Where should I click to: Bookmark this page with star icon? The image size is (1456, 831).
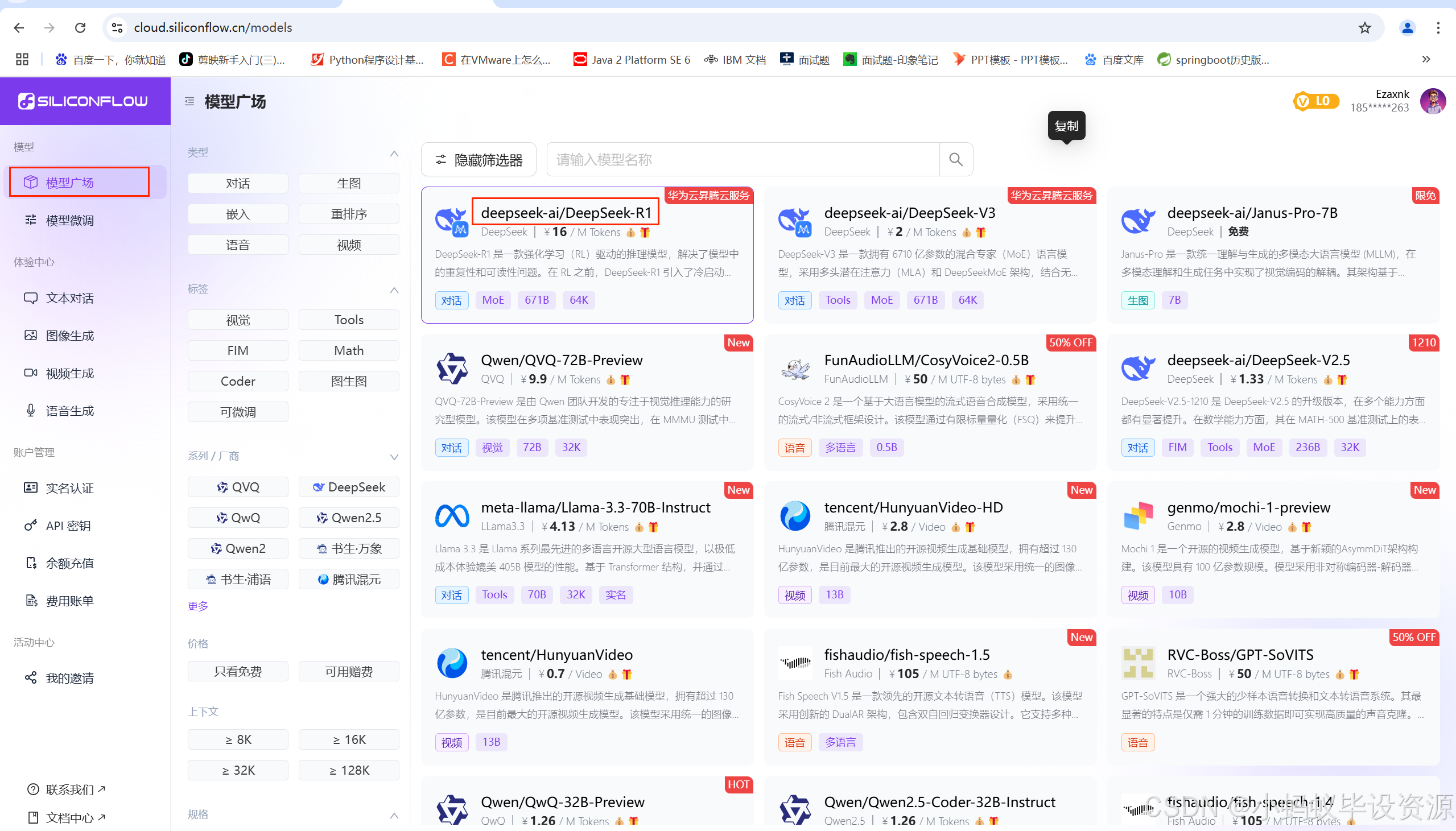[1364, 27]
